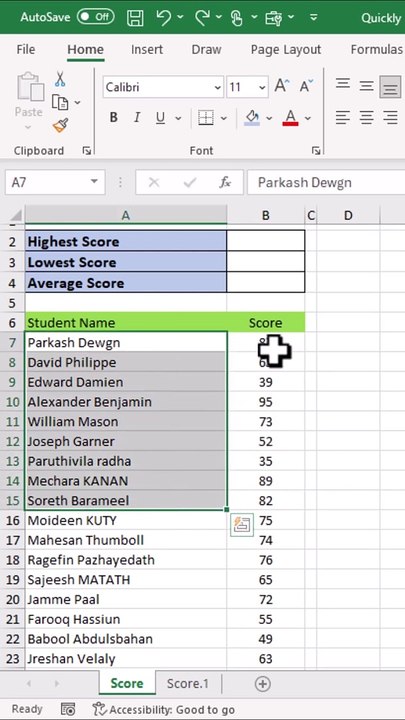Click the Increase Font Size icon
The image size is (405, 720).
[282, 86]
